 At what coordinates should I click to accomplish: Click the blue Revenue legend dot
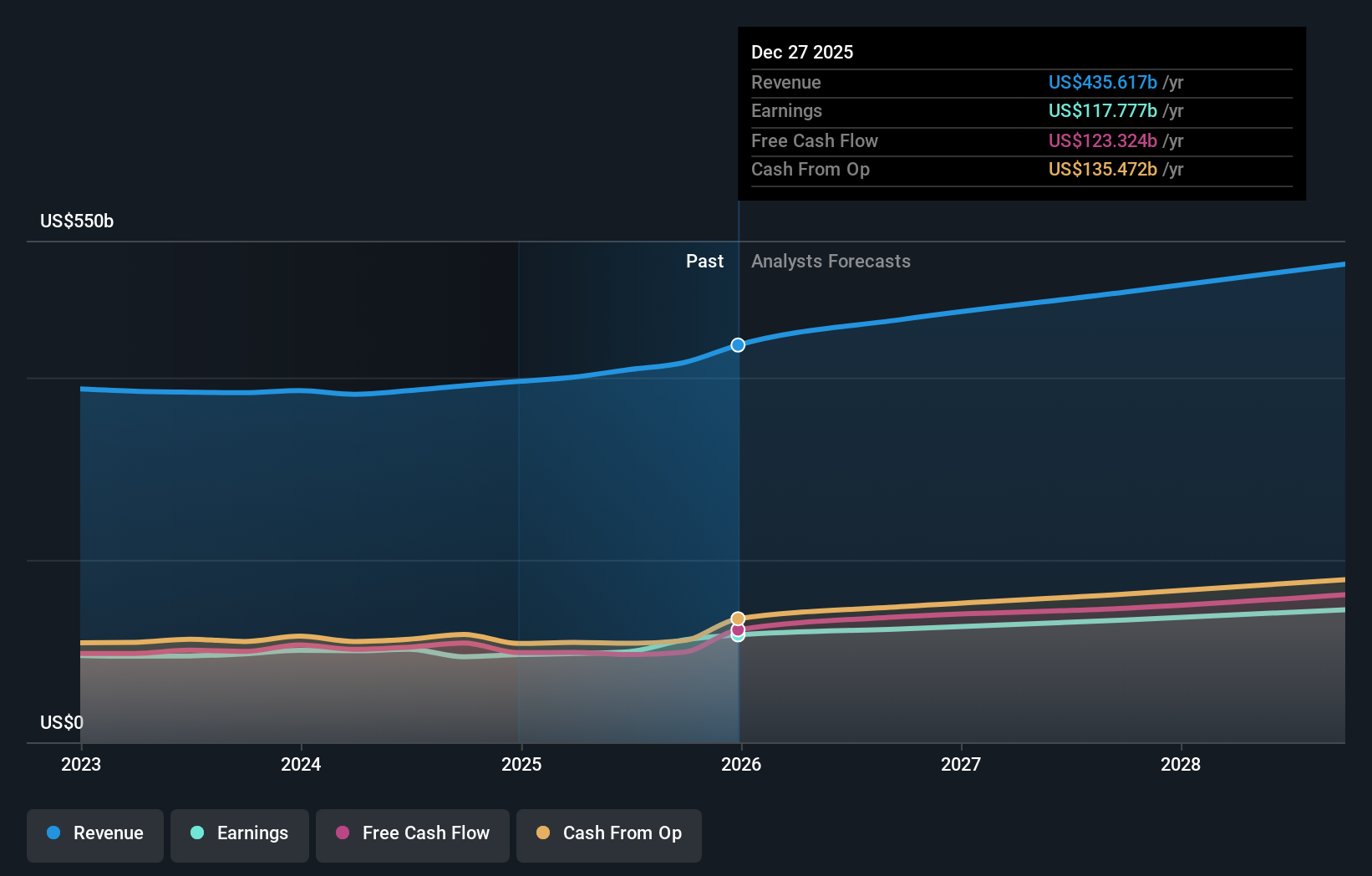pos(54,833)
